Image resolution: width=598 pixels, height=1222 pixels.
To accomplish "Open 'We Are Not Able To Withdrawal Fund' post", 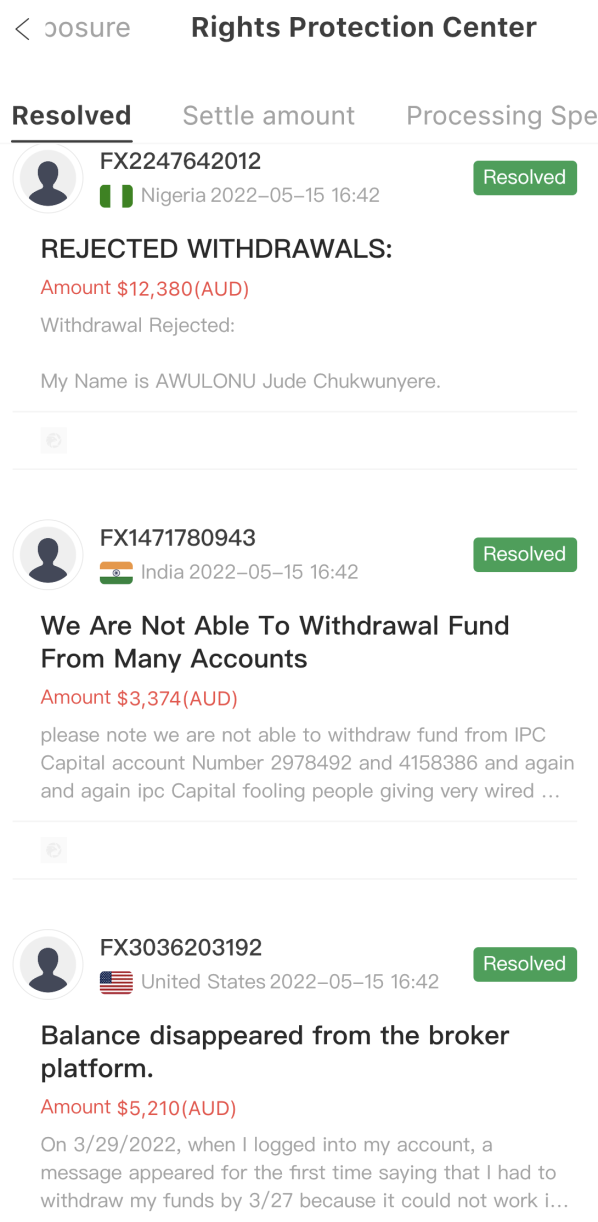I will [275, 642].
